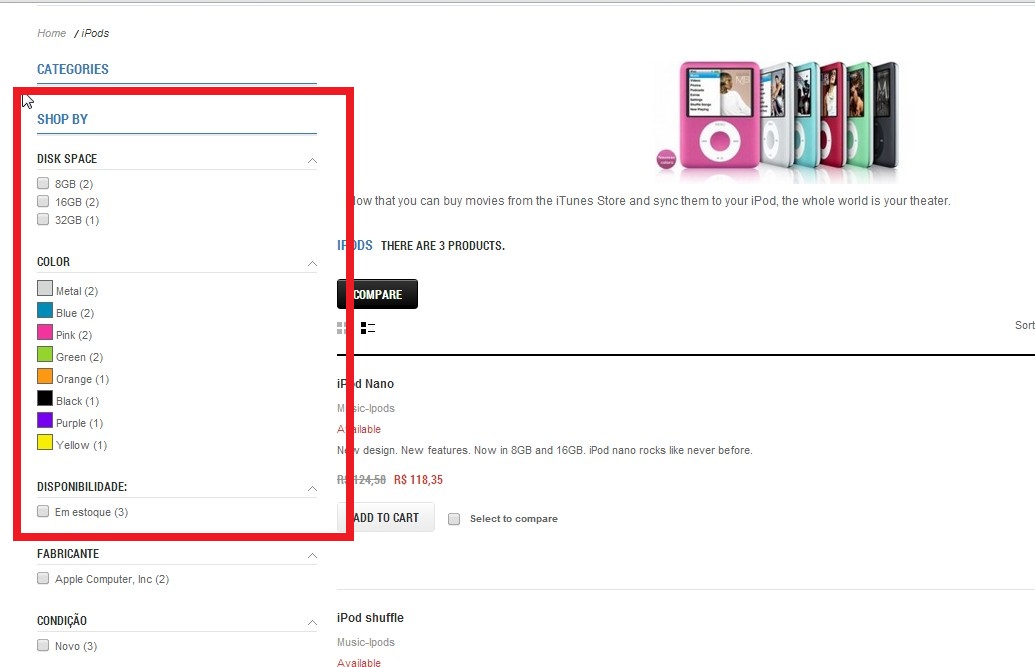Go to Home breadcrumb link
This screenshot has height=667, width=1035.
[51, 33]
